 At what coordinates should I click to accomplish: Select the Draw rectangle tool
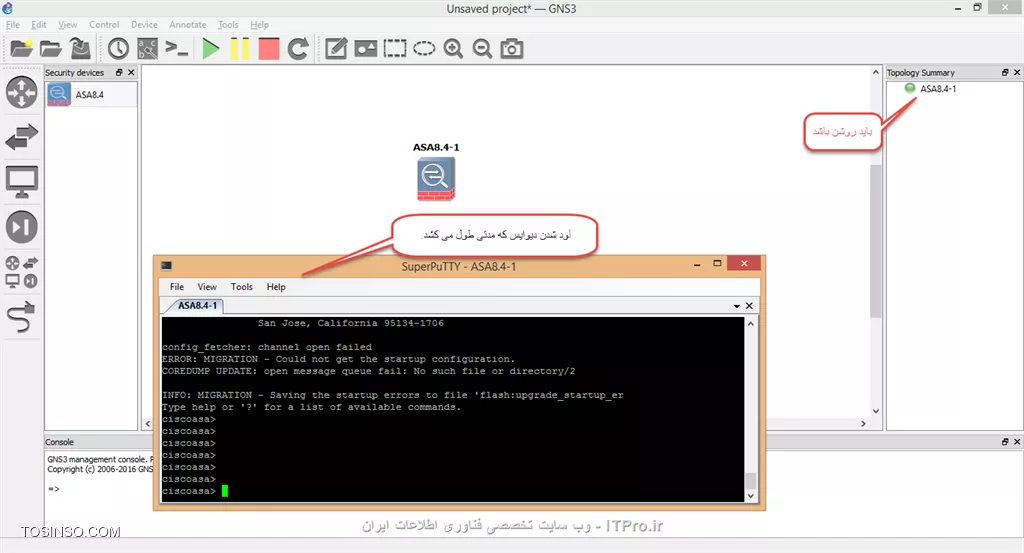pyautogui.click(x=394, y=48)
